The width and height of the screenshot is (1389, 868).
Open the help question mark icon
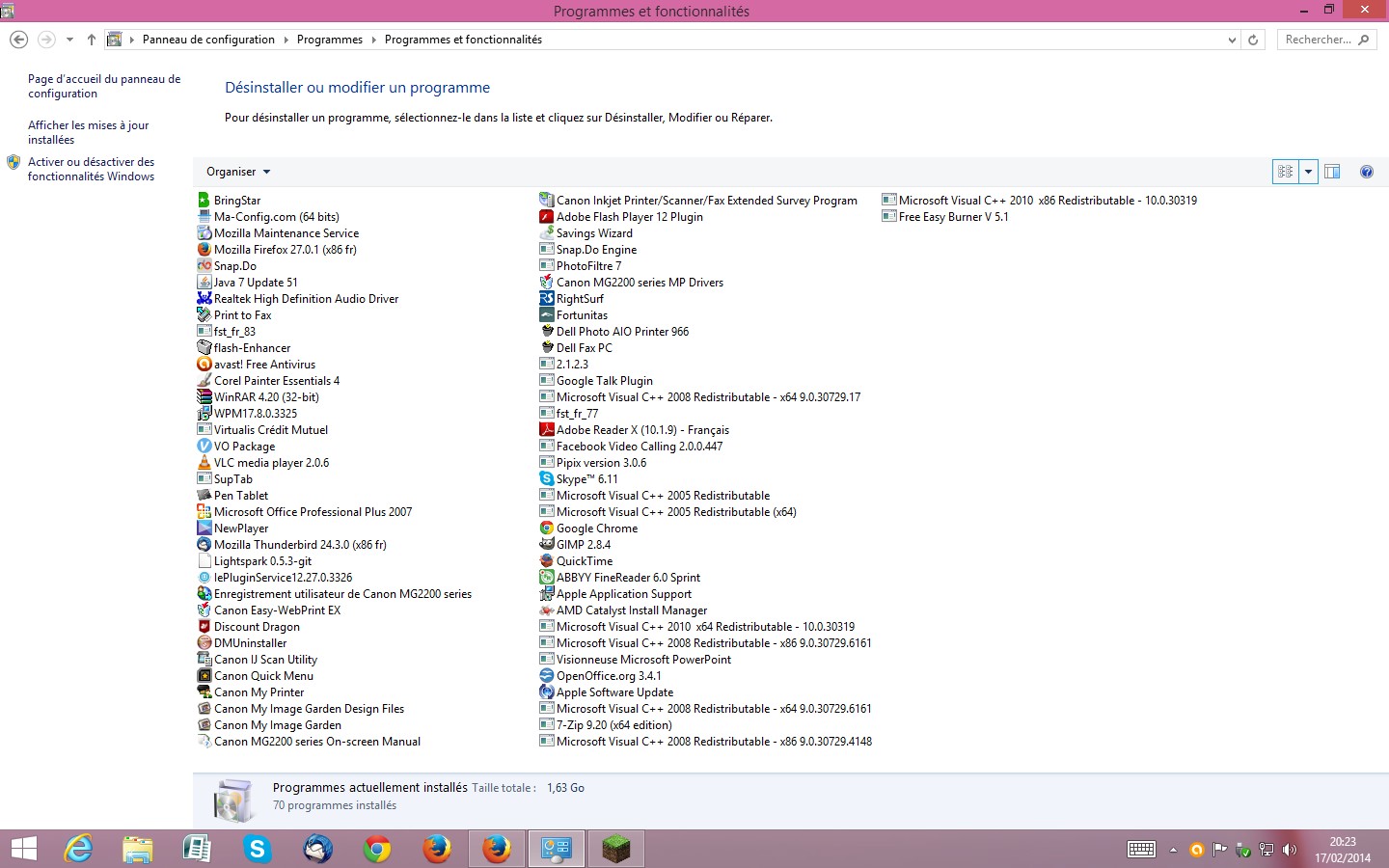1366,172
